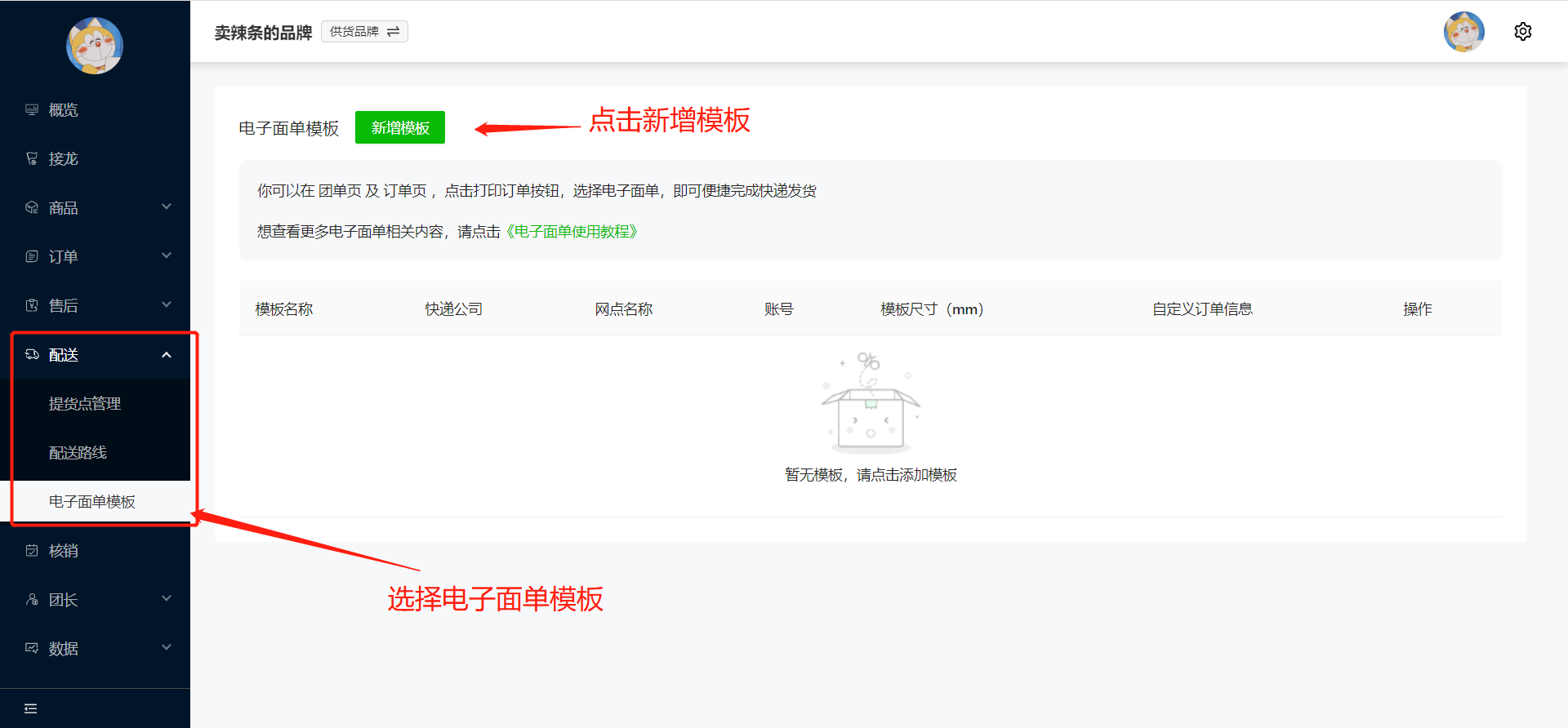Collapse the 配送 menu chevron
The width and height of the screenshot is (1568, 728).
coord(167,354)
